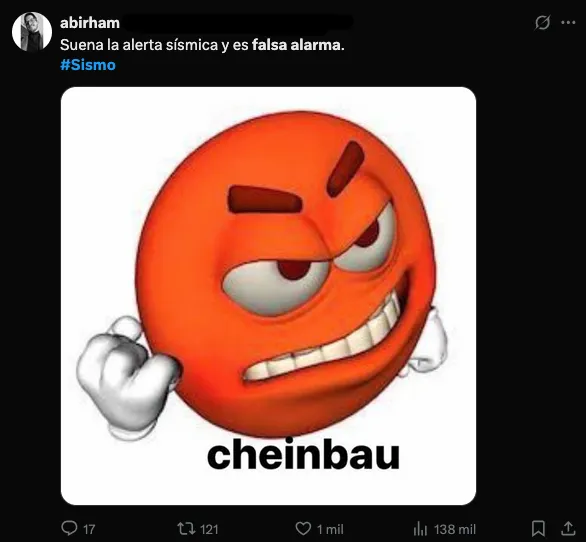
Task: Open abirham's profile avatar
Action: [x=32, y=31]
